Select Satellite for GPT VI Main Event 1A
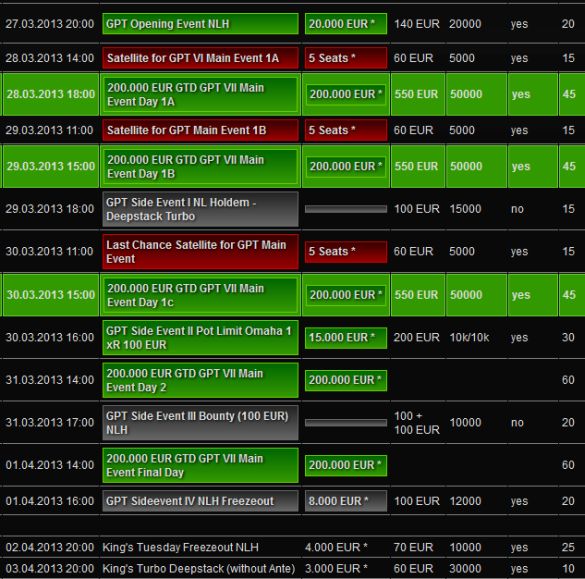 (x=200, y=58)
